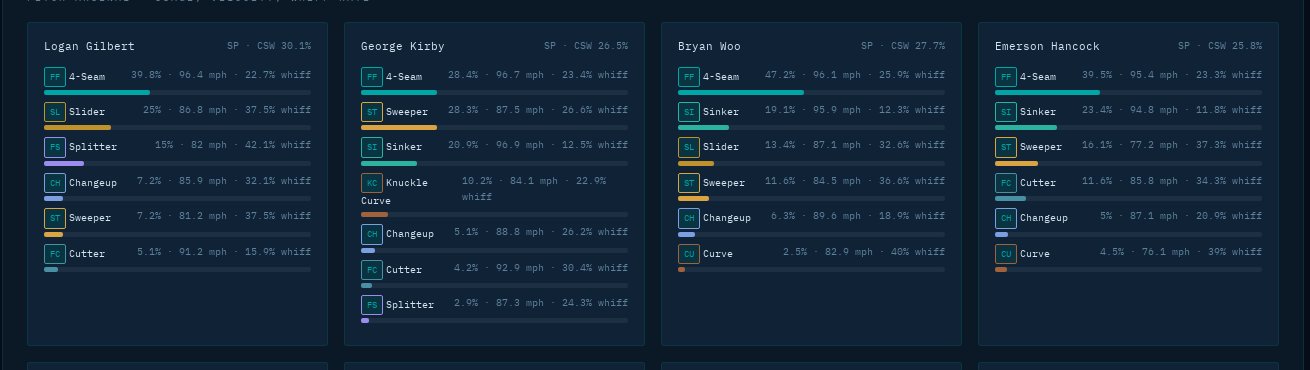1310x370 pixels.
Task: Click George Kirby's SI Sinker badge
Action: pos(371,147)
